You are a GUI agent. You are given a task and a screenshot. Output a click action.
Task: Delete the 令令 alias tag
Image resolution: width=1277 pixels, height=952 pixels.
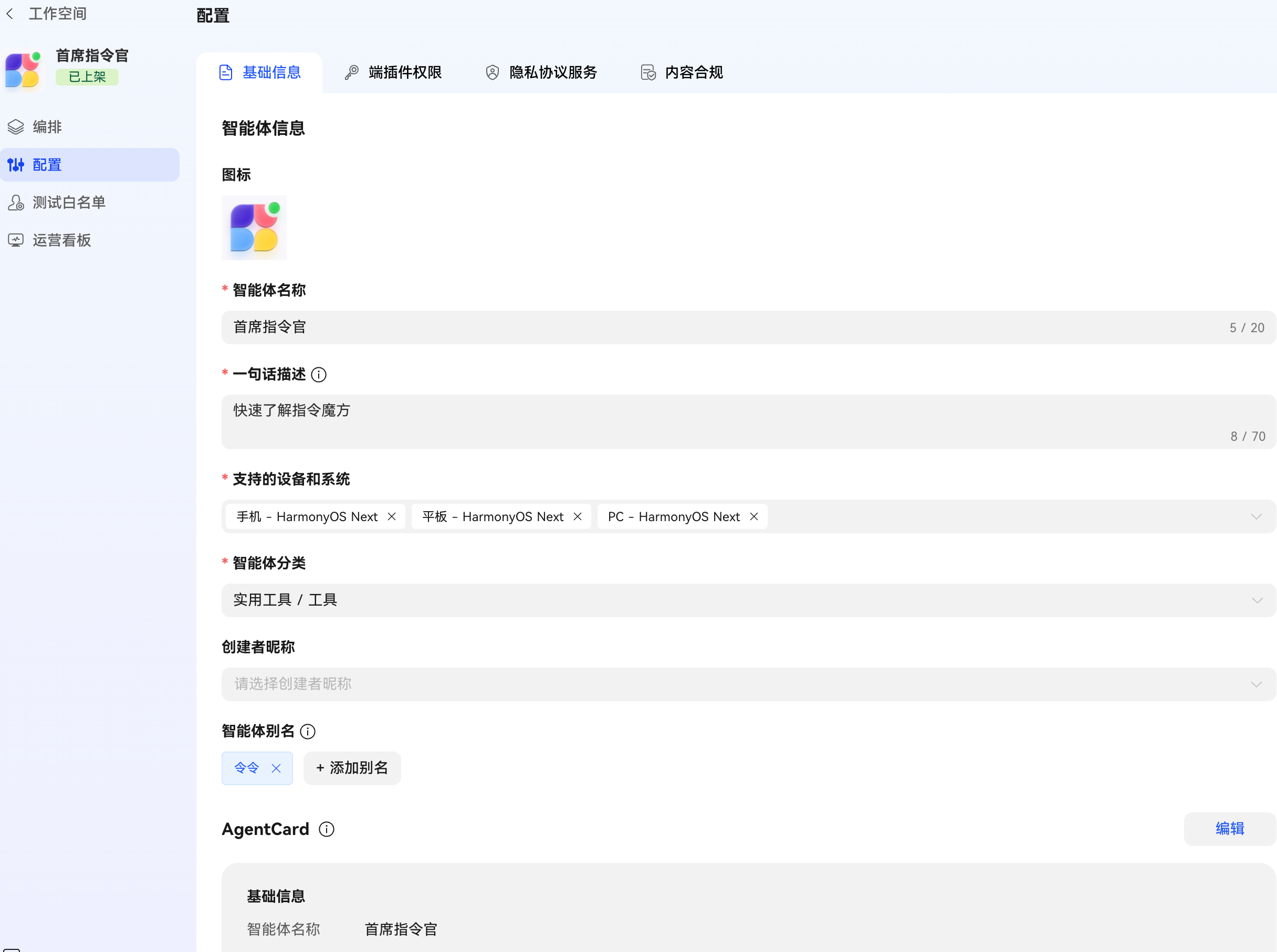276,769
